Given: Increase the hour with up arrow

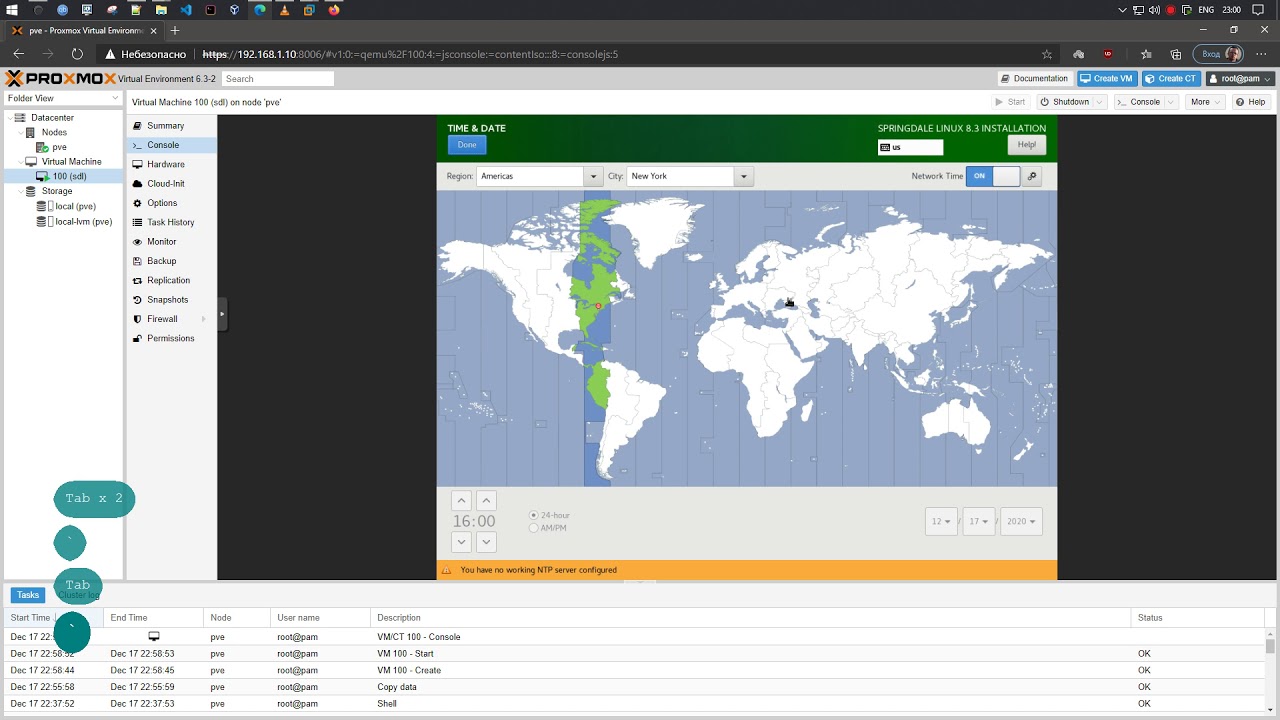Looking at the screenshot, I should click(x=461, y=501).
